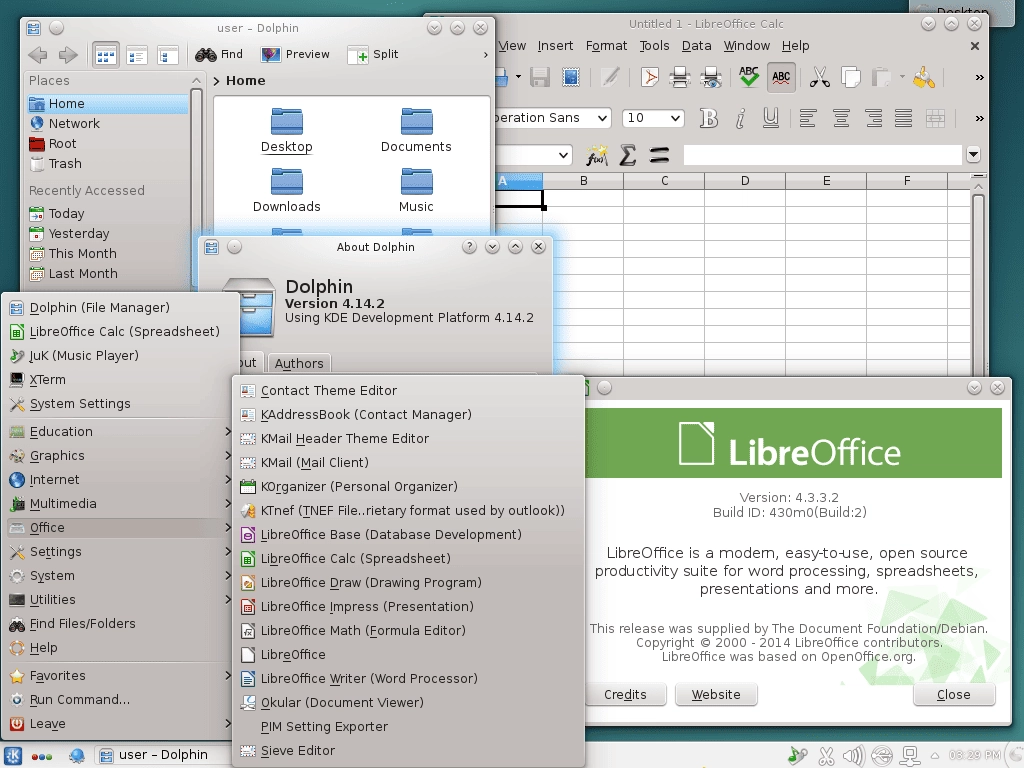Switch Dolphin to Details view mode
The height and width of the screenshot is (768, 1024).
[x=167, y=56]
